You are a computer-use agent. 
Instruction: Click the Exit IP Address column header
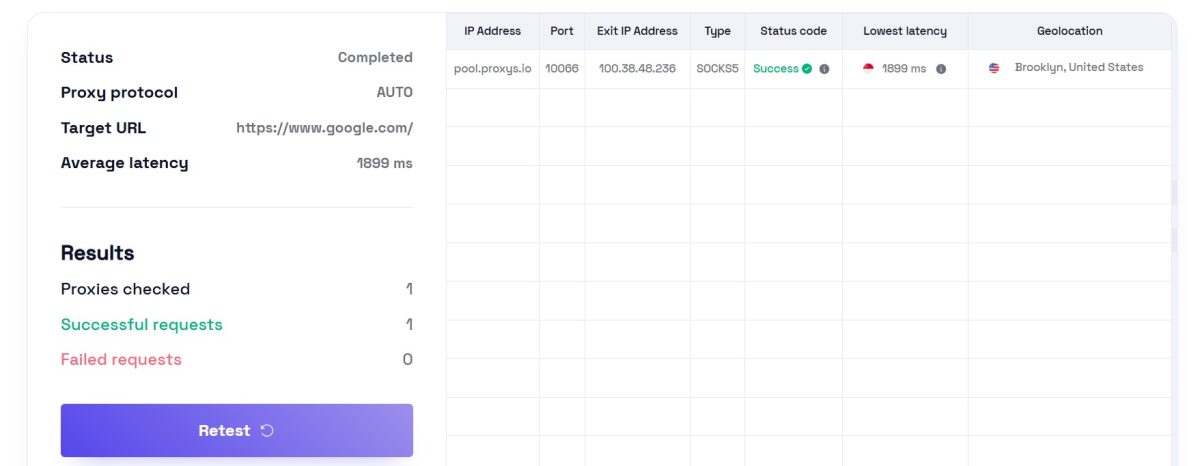tap(637, 31)
